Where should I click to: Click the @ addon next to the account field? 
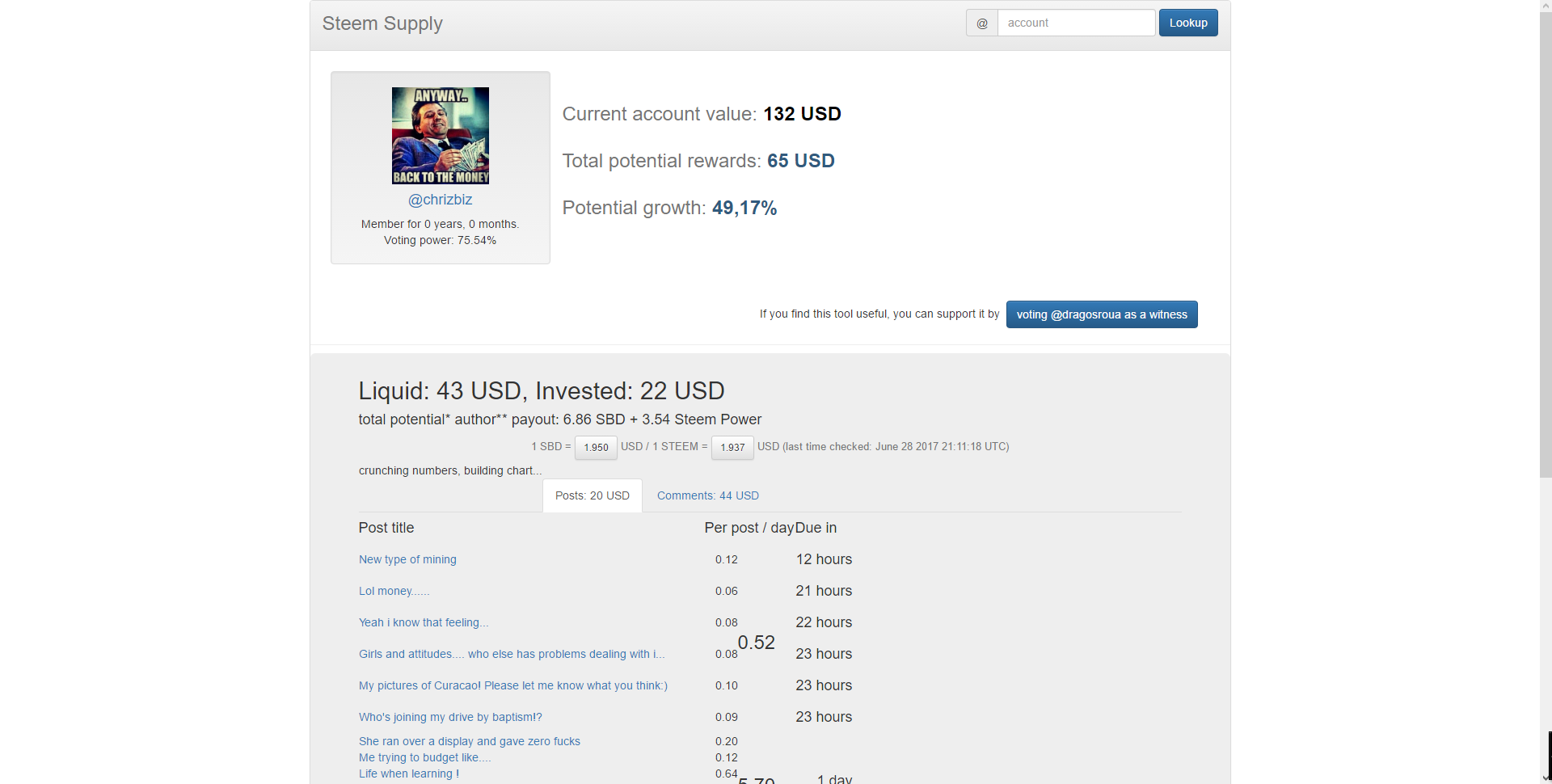[982, 23]
